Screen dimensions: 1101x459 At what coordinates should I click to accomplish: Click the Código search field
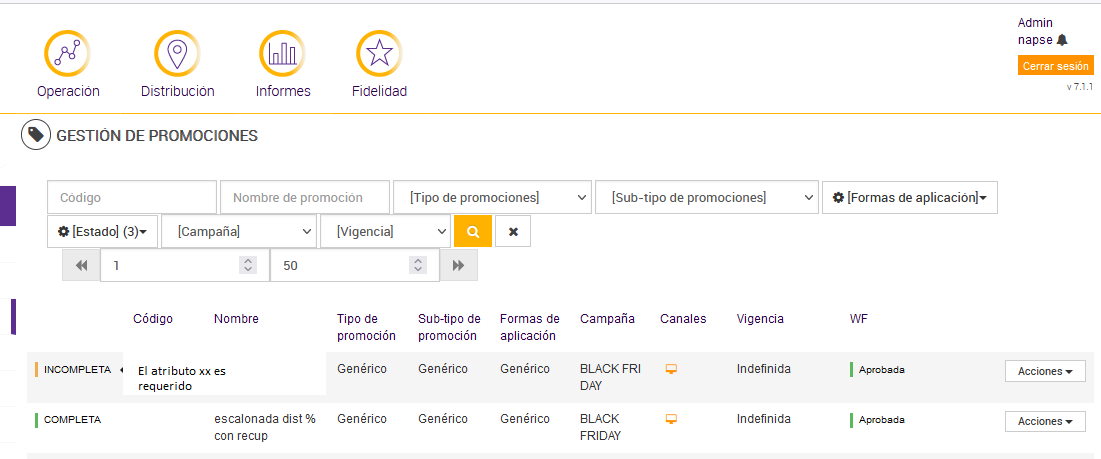pos(132,197)
